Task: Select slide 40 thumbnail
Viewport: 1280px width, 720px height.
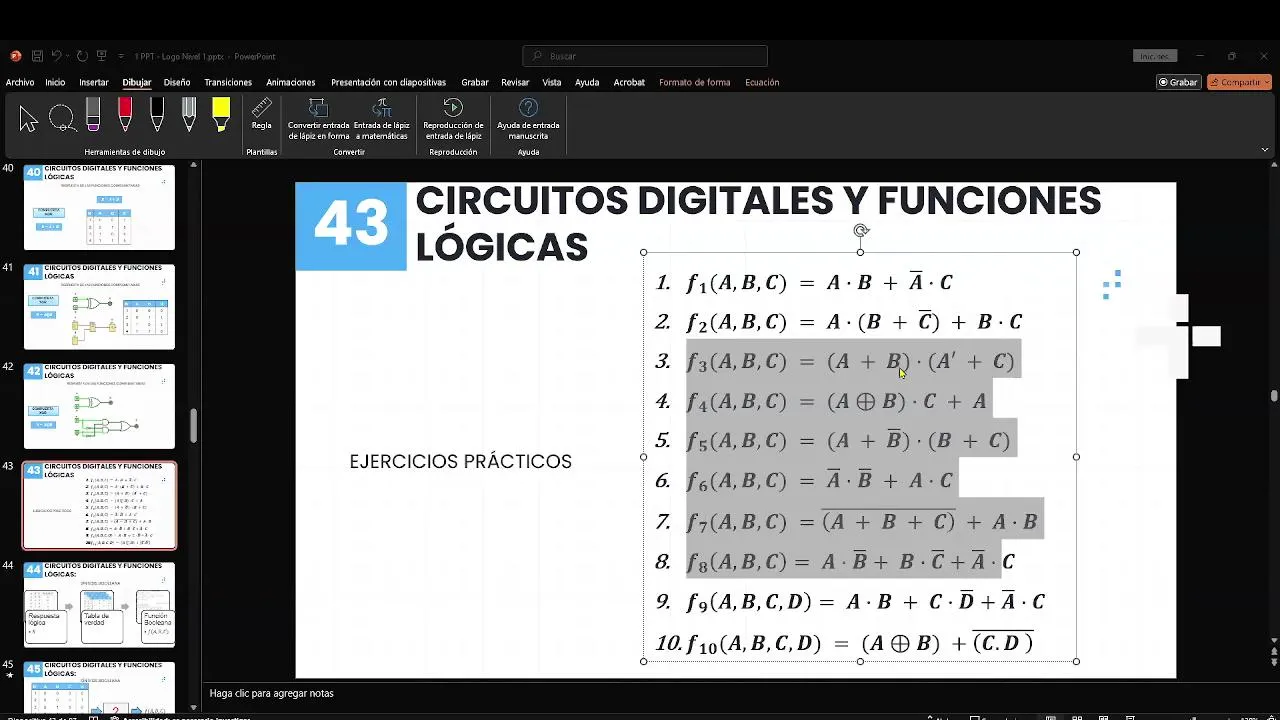Action: click(x=99, y=208)
